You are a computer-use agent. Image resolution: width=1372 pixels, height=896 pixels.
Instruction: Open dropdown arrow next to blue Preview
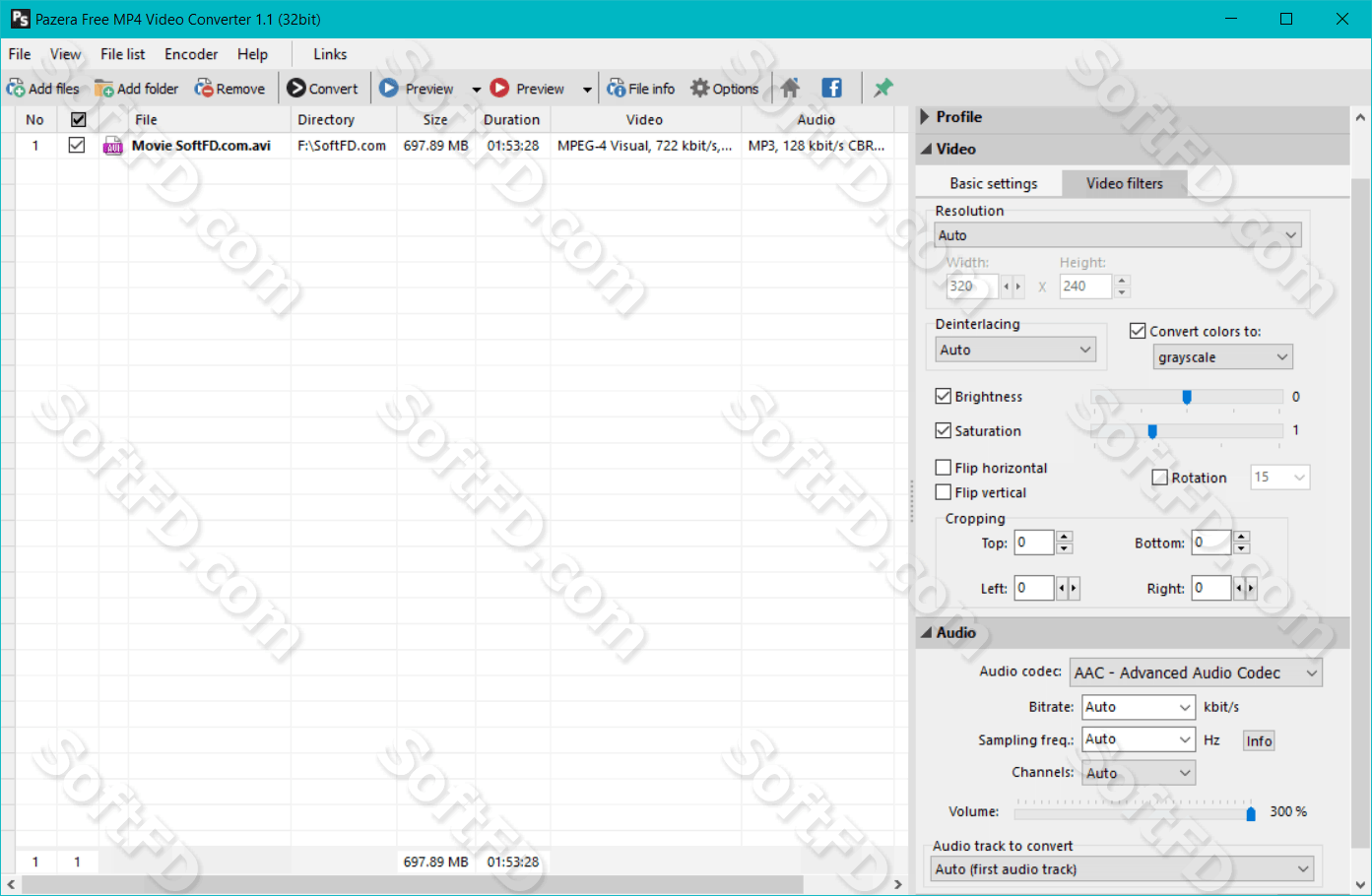coord(477,90)
